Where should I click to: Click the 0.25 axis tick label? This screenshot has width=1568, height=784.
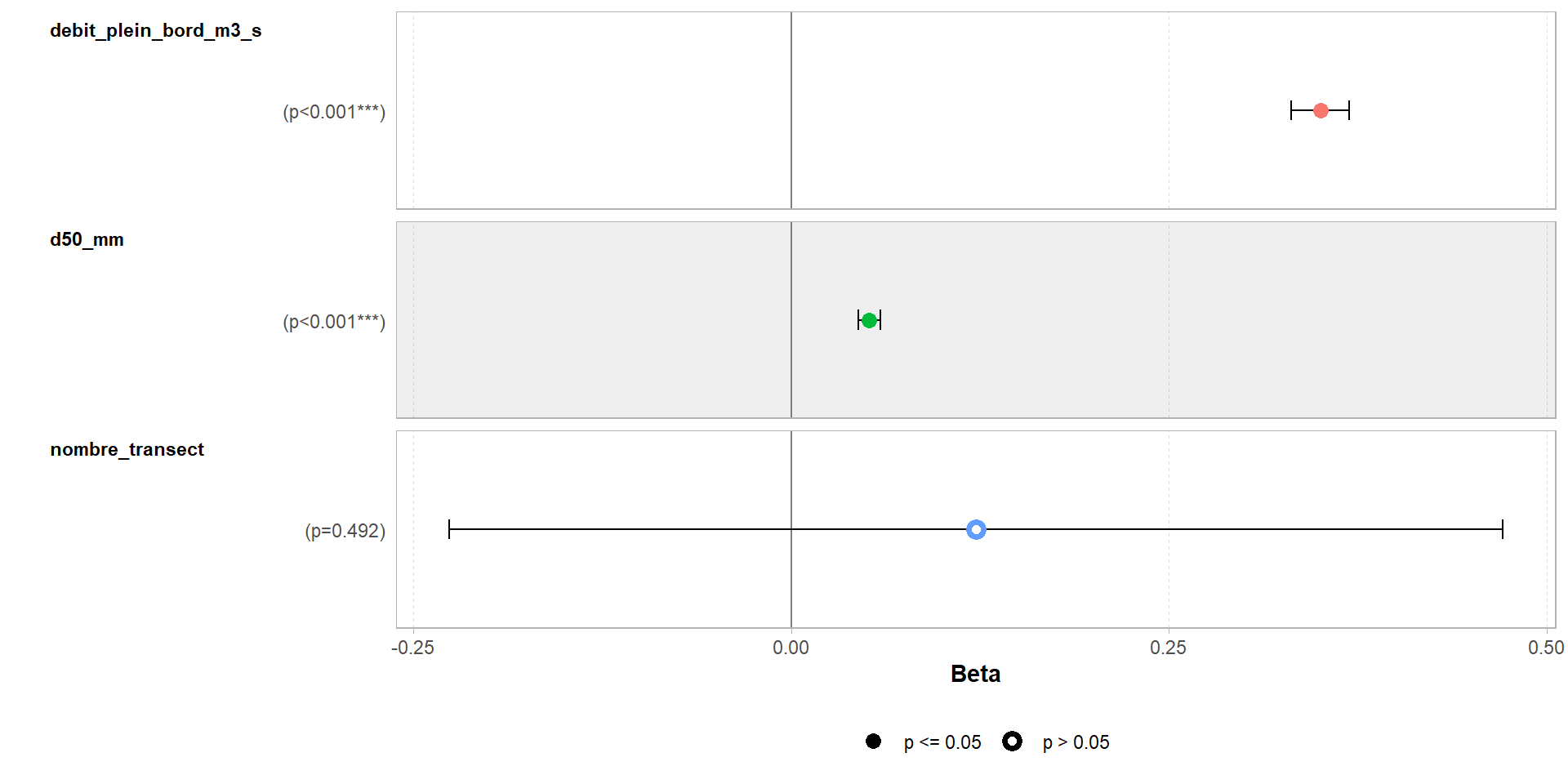(x=1168, y=648)
